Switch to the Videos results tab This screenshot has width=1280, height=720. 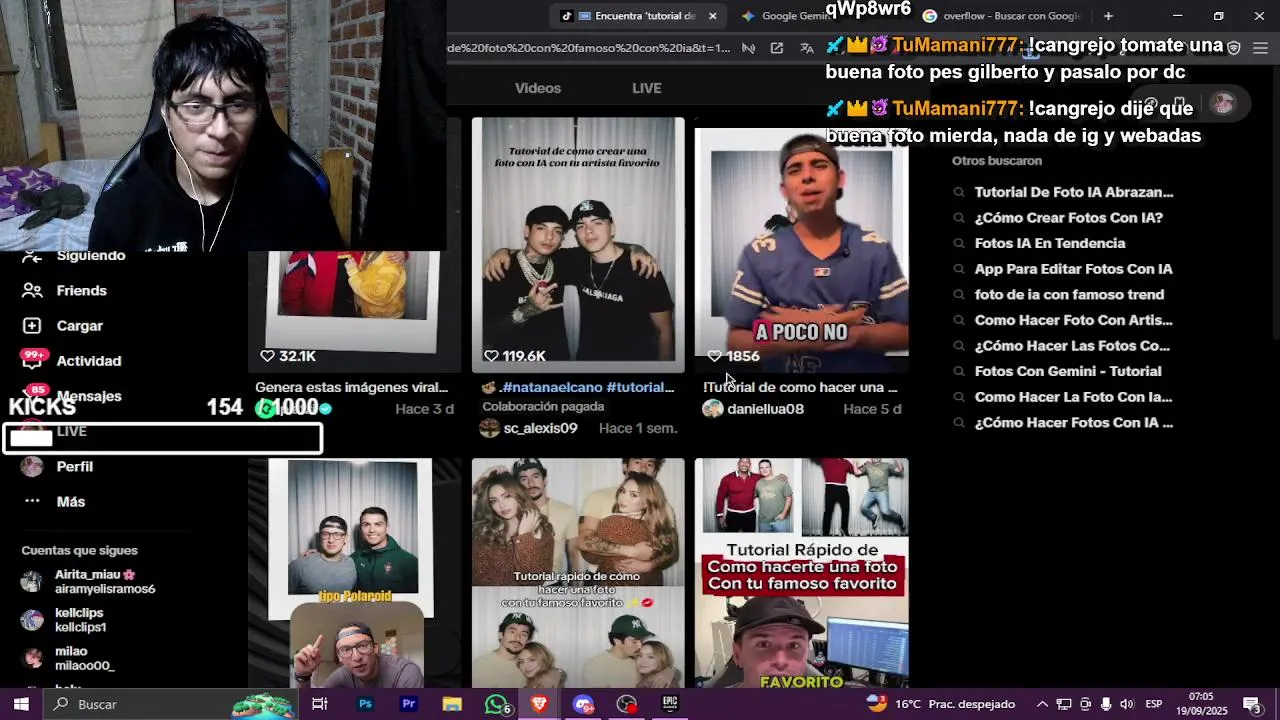538,88
